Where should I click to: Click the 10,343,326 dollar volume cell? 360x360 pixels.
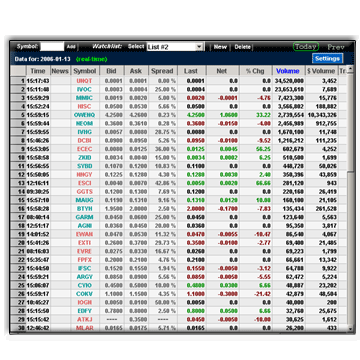(321, 115)
